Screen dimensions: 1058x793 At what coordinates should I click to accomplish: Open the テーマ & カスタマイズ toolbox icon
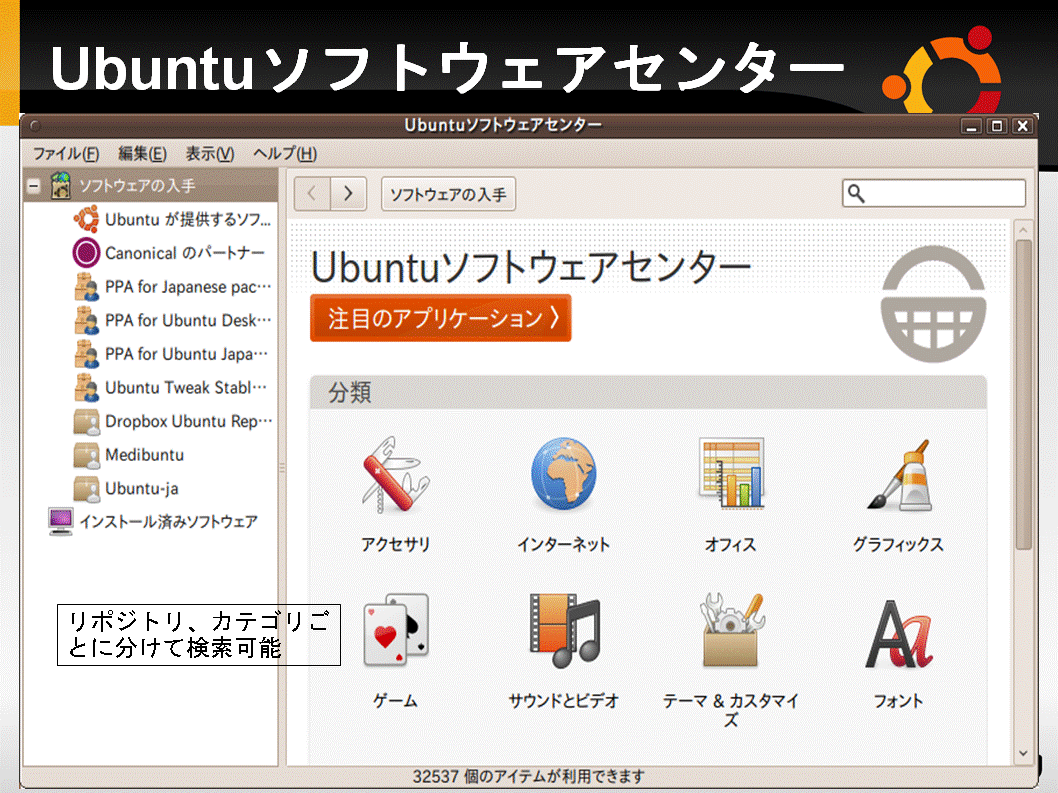[x=731, y=630]
